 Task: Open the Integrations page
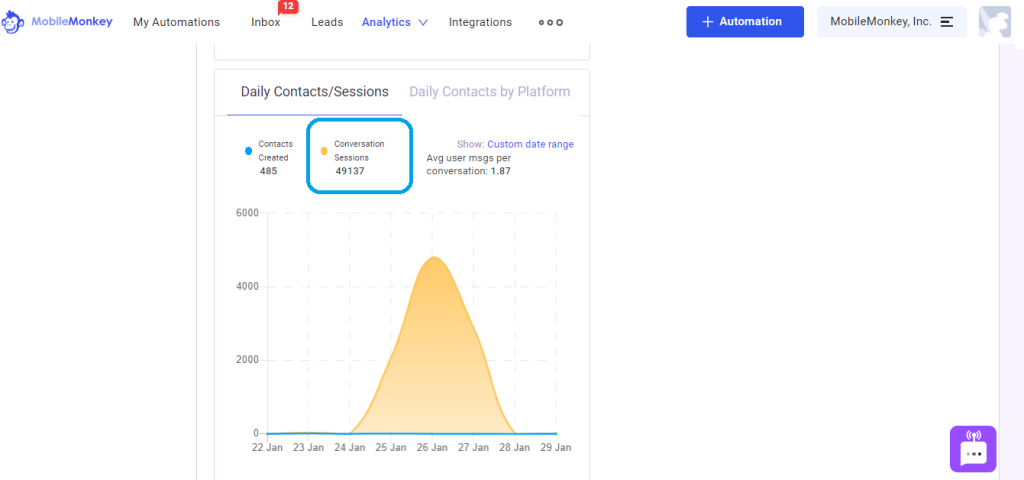[x=480, y=22]
